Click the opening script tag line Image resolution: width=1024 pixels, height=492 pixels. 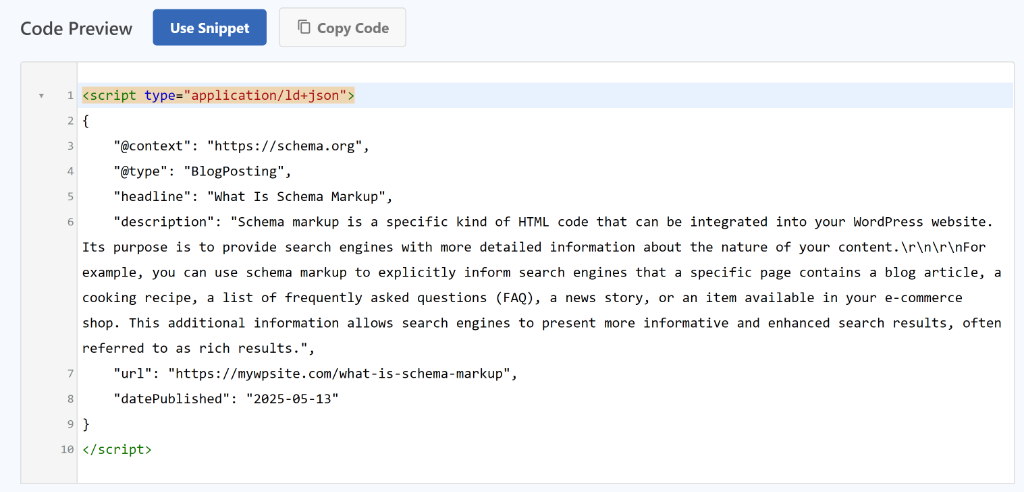pyautogui.click(x=545, y=96)
